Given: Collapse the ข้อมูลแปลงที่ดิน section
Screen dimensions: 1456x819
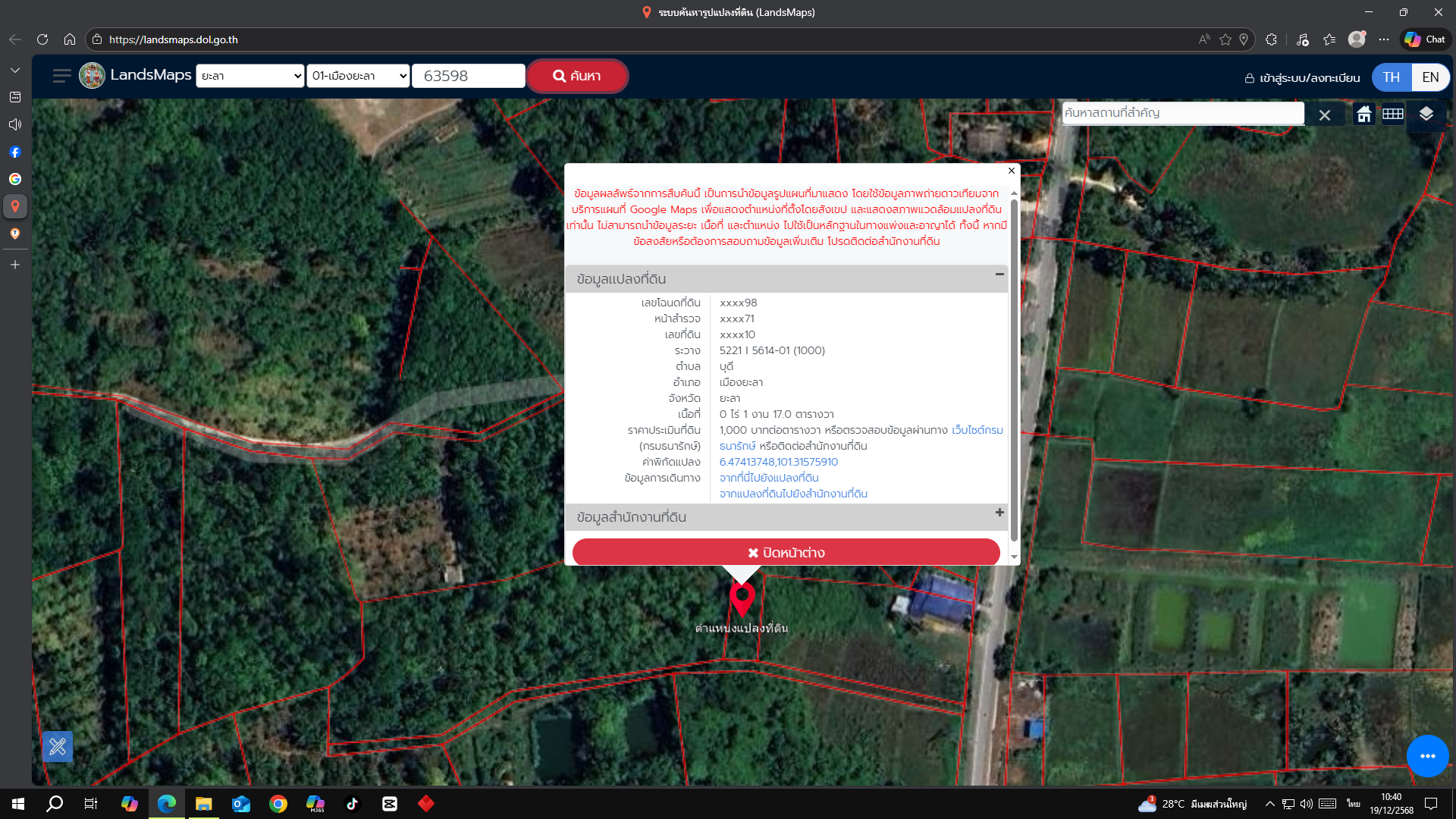Looking at the screenshot, I should [999, 275].
